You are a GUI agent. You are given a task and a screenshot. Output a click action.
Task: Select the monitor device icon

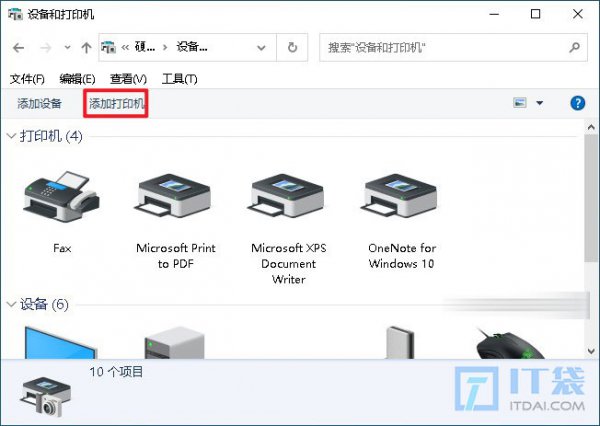click(x=61, y=342)
